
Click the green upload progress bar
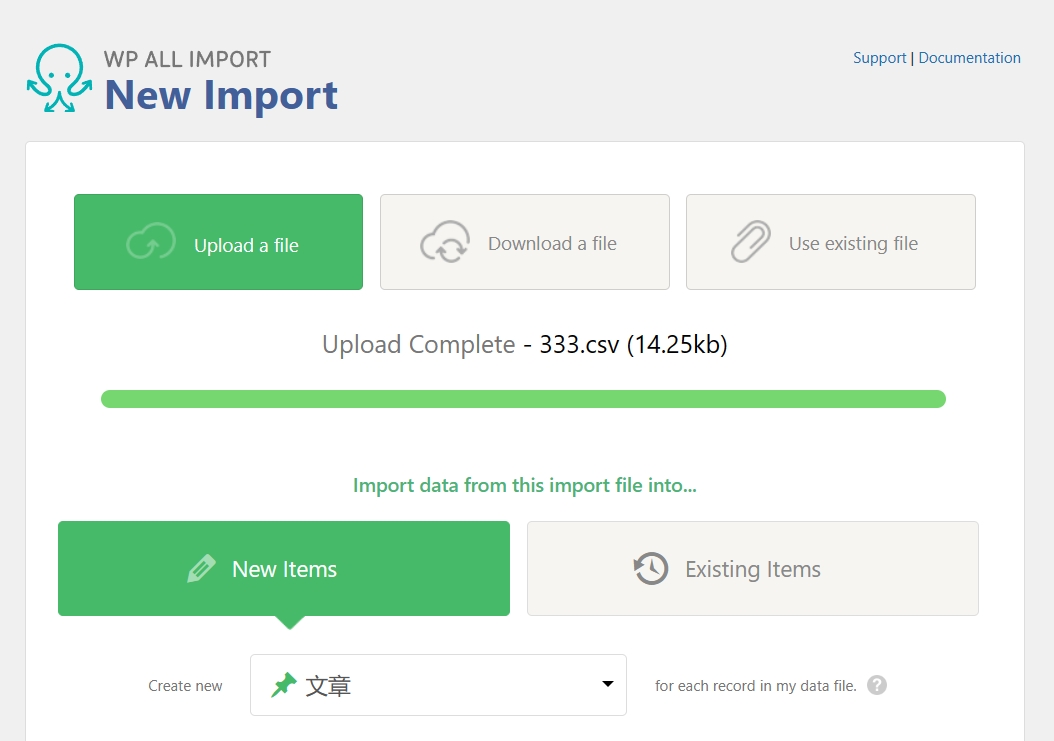pos(523,399)
